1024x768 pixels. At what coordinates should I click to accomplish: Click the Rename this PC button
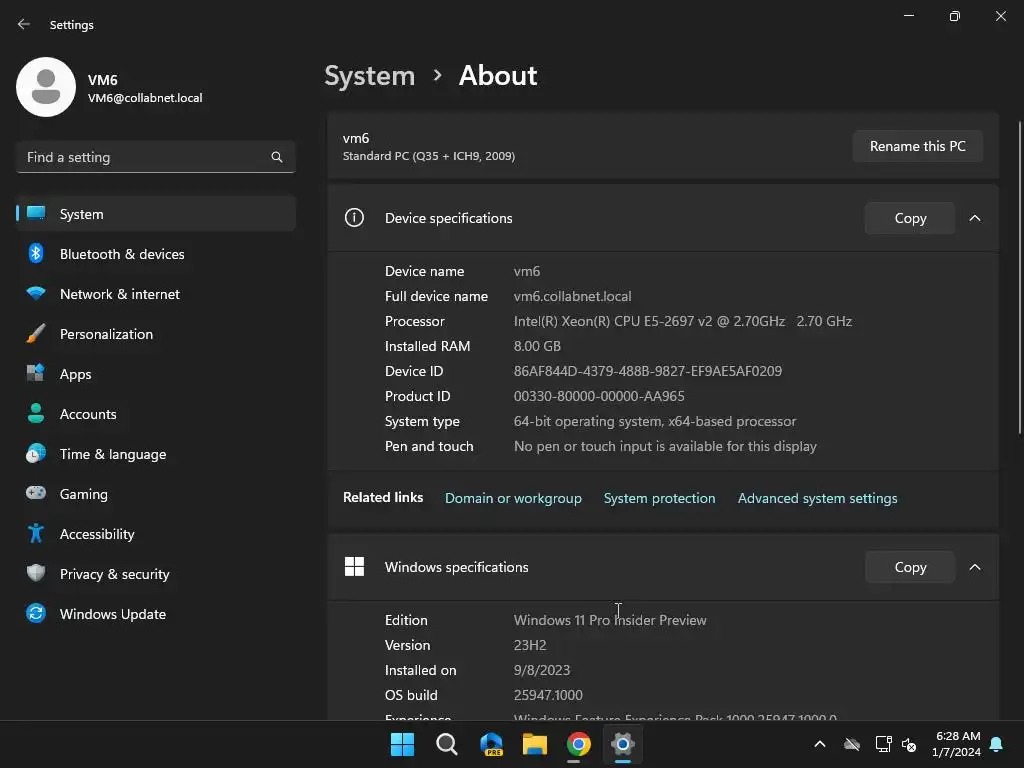pyautogui.click(x=918, y=146)
